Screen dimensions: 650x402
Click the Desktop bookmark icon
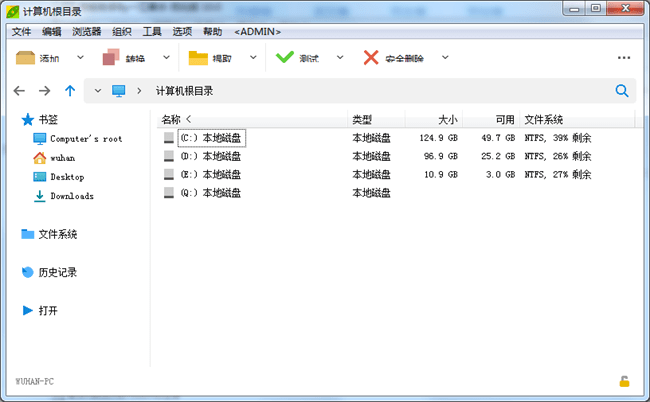[x=40, y=177]
